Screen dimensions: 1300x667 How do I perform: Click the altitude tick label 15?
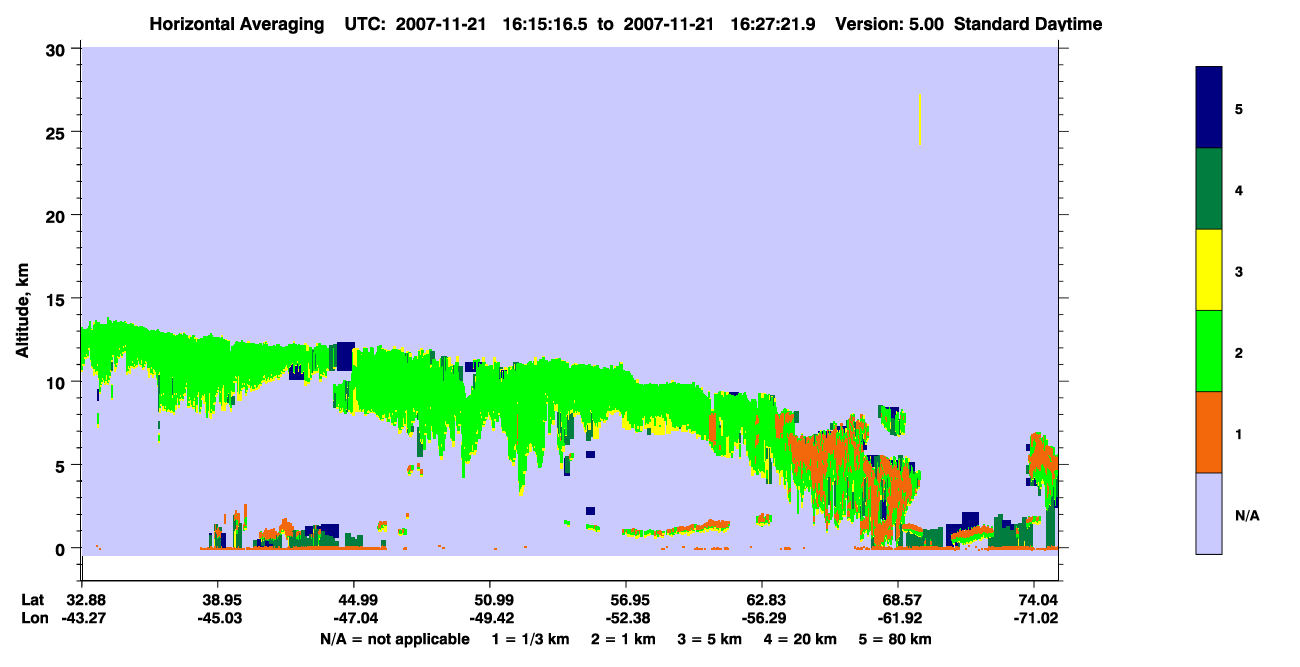point(58,298)
